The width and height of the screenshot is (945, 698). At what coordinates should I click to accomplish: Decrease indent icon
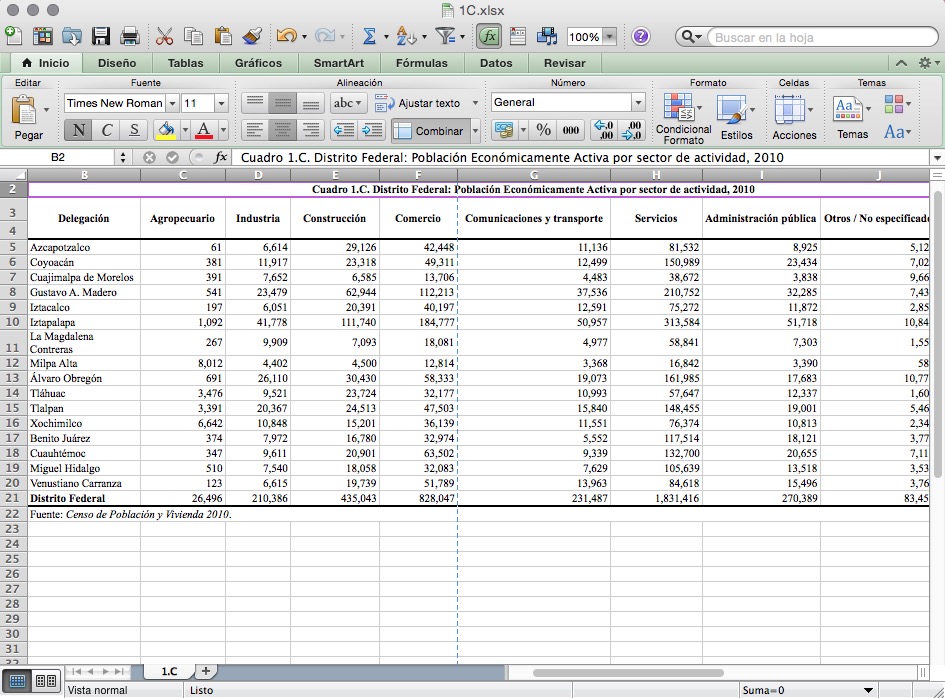coord(344,130)
